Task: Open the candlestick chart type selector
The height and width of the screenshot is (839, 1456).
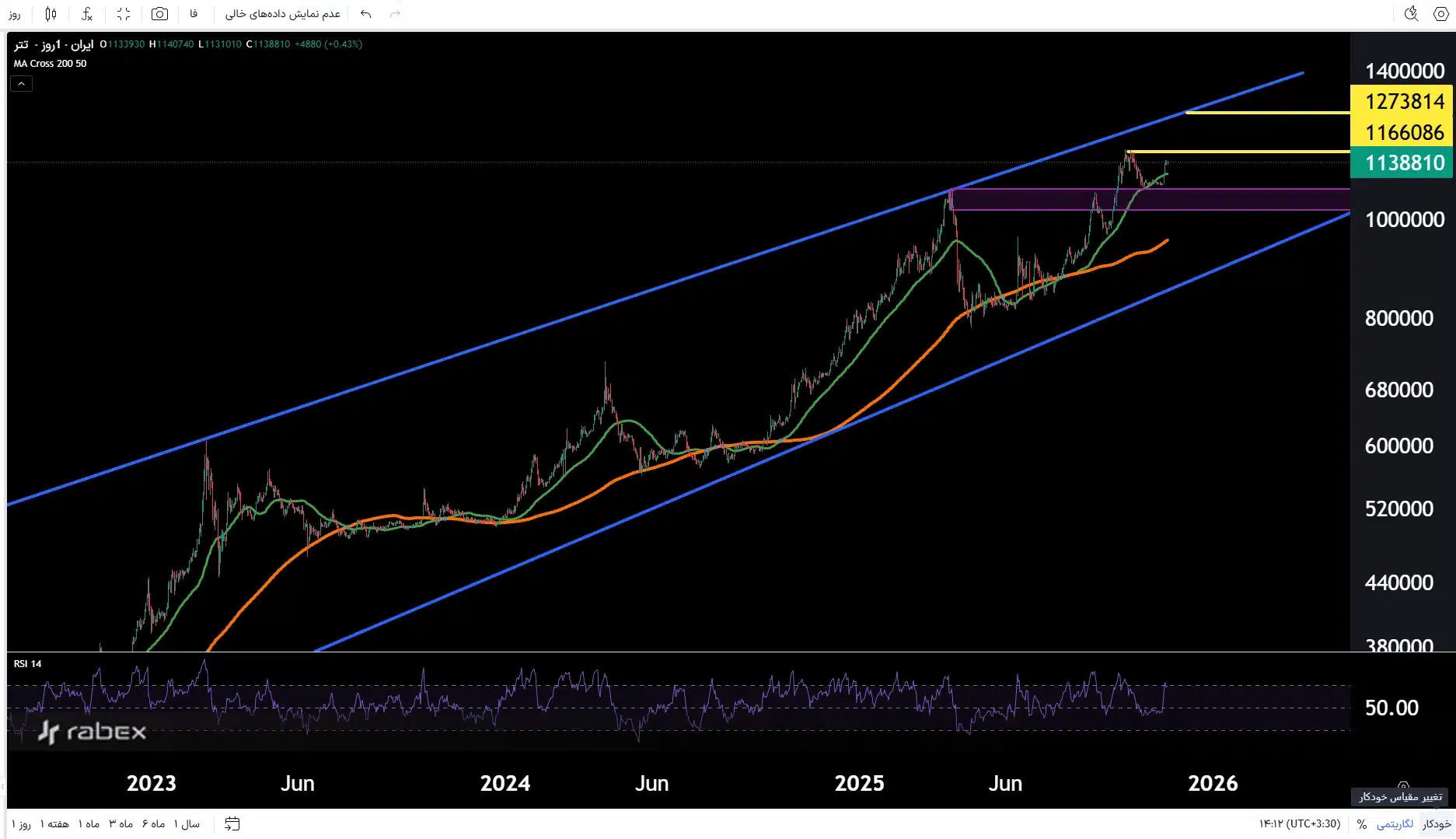Action: pos(51,14)
